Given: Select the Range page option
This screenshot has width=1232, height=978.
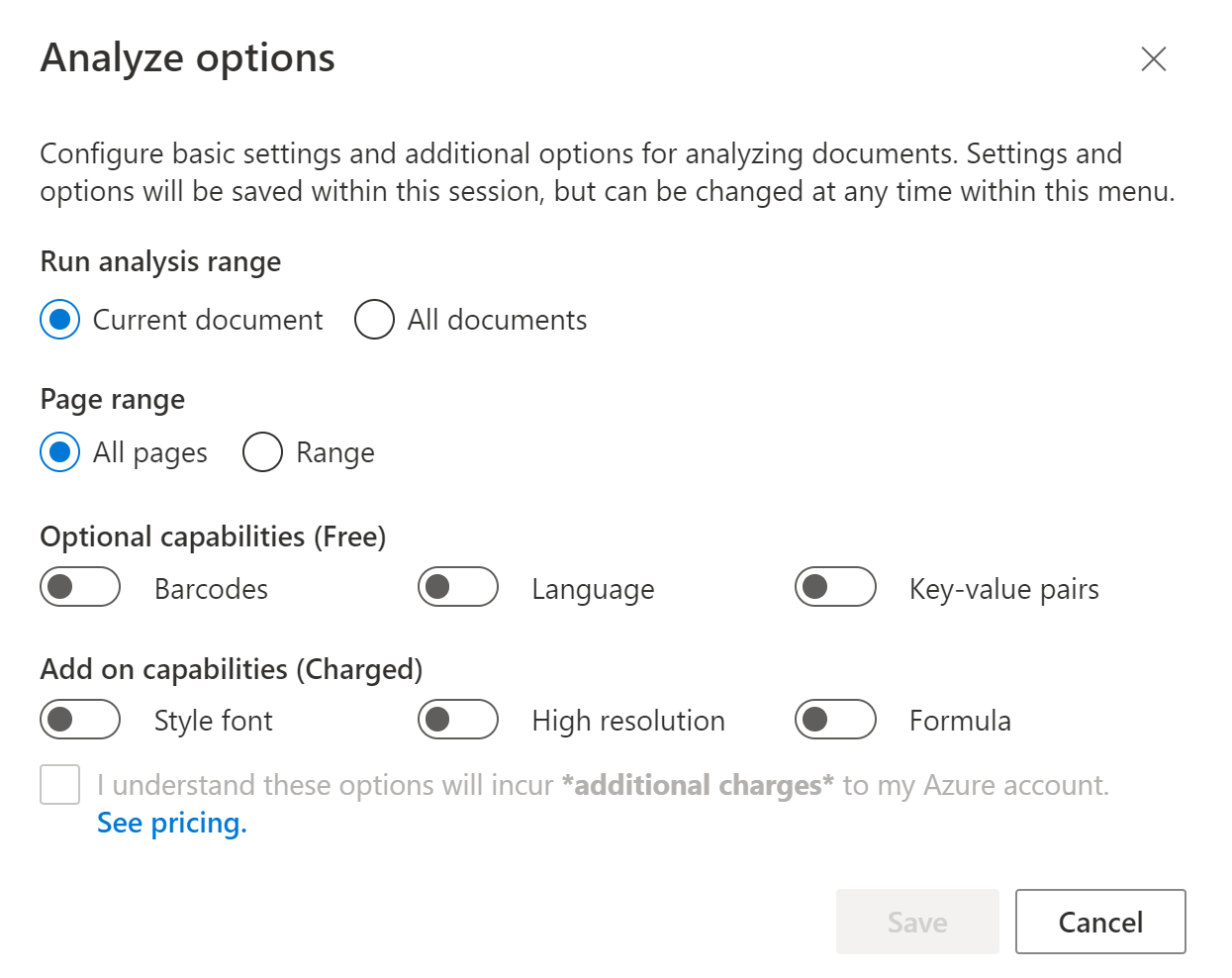Looking at the screenshot, I should point(262,452).
